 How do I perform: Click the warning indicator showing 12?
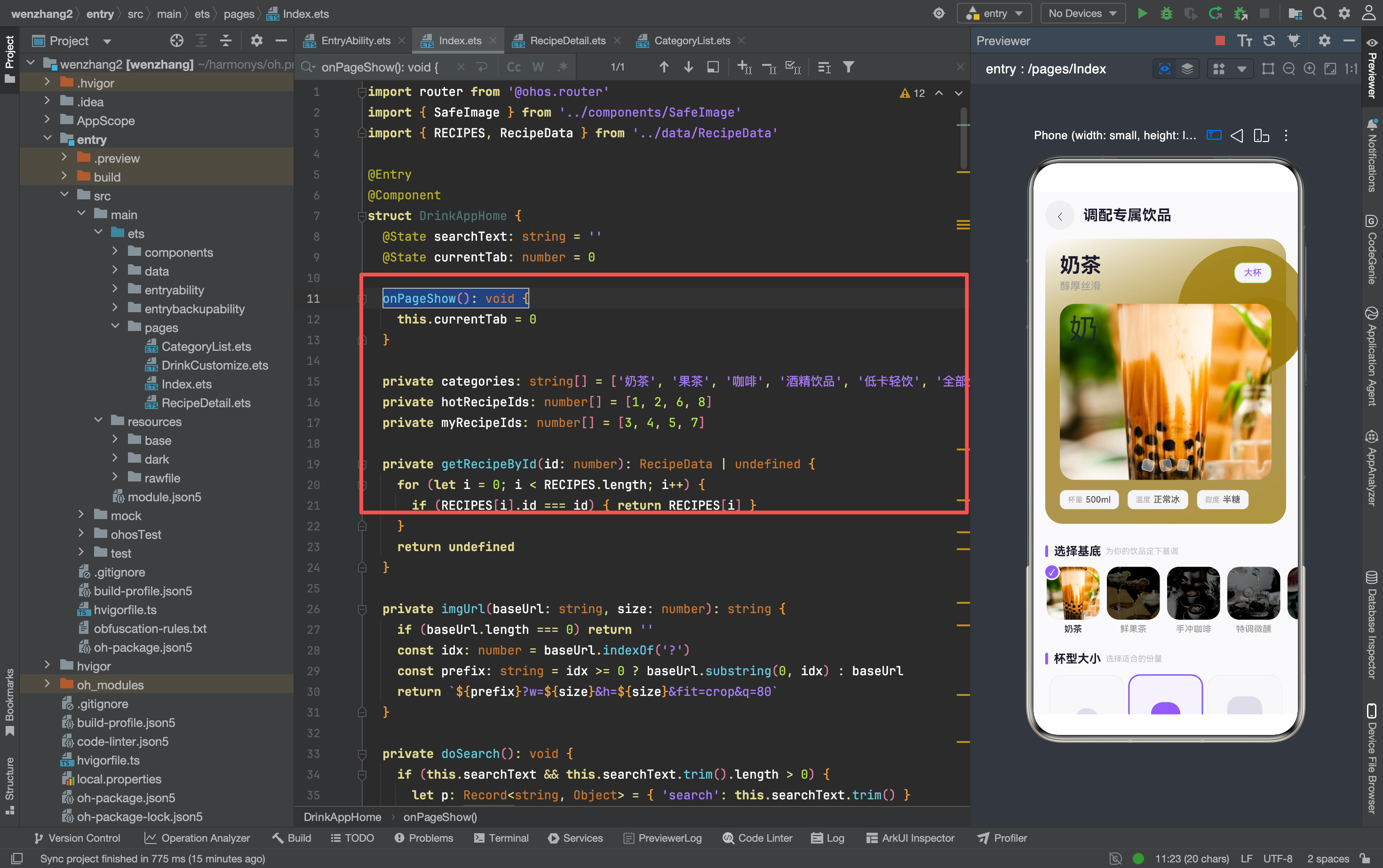click(x=913, y=93)
